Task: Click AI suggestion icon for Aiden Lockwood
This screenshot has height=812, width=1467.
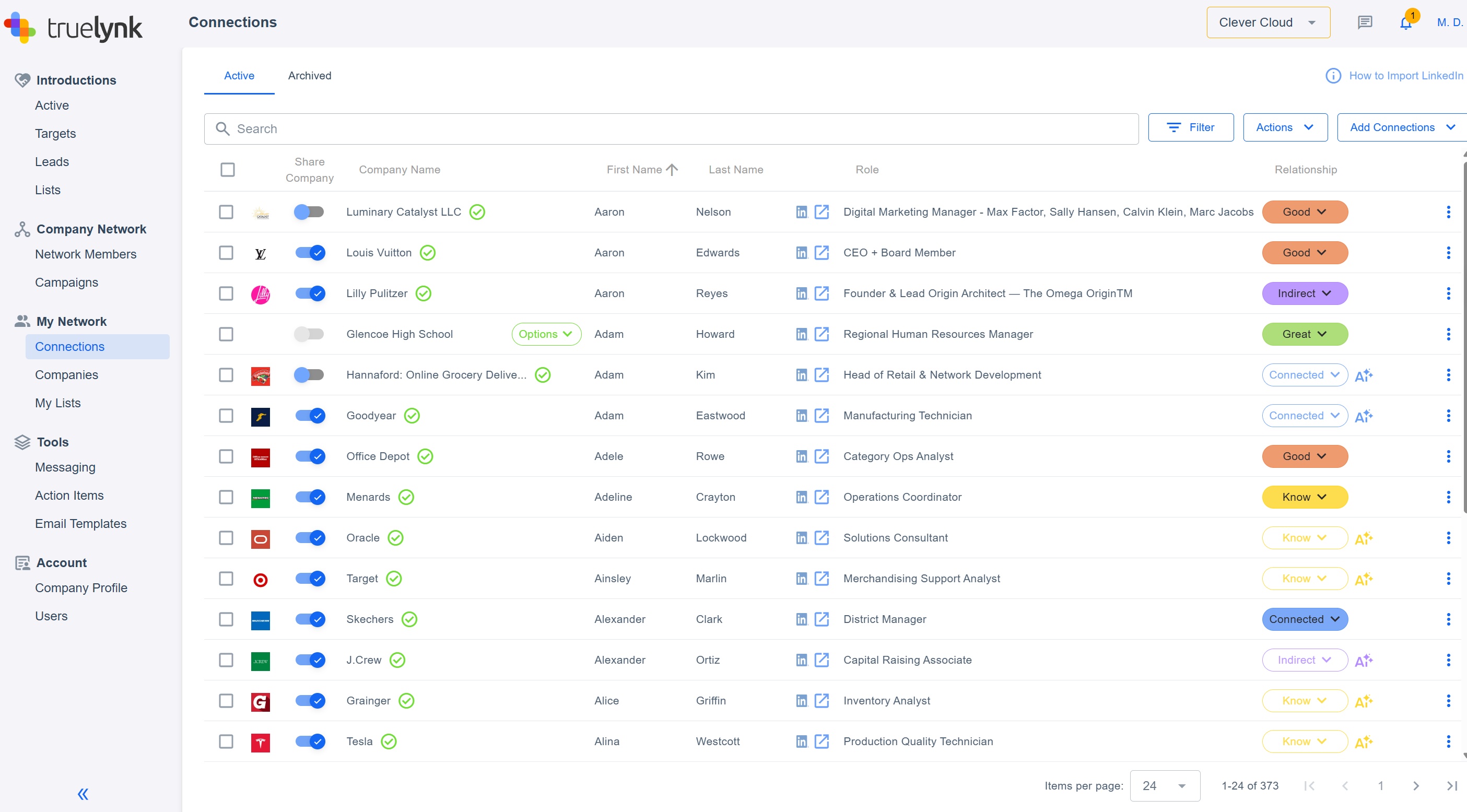Action: coord(1364,538)
